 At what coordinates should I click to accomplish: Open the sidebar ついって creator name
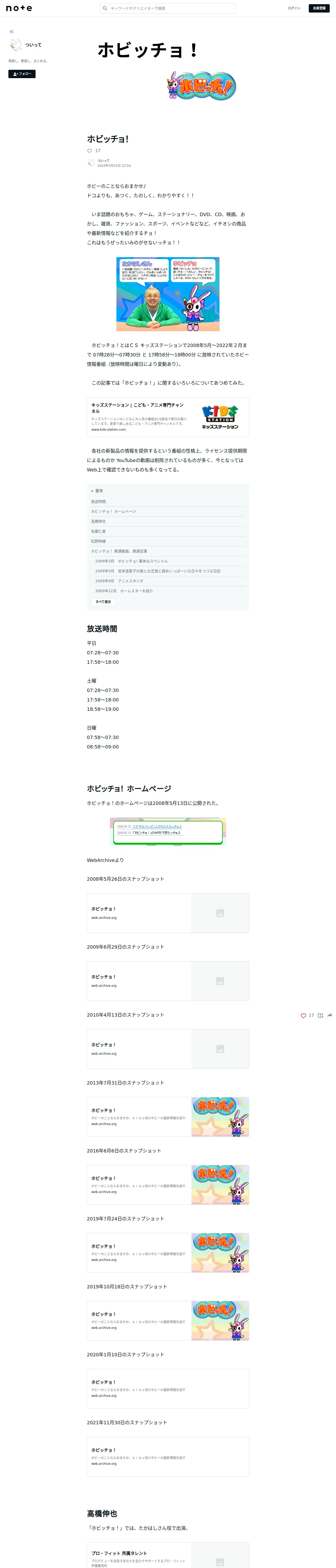[33, 45]
